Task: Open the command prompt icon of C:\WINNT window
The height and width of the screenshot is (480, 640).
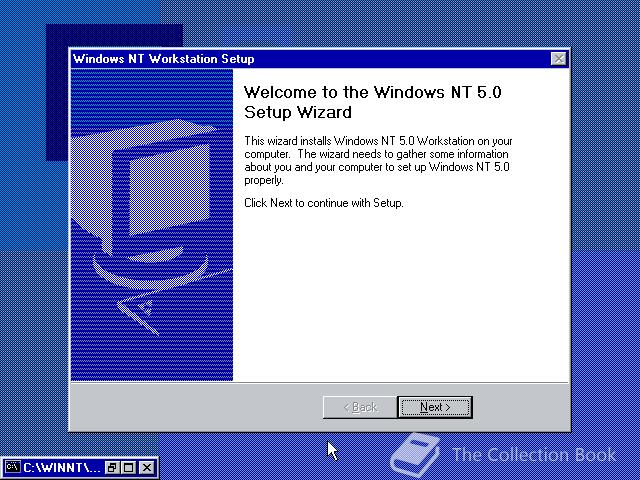Action: (13, 467)
